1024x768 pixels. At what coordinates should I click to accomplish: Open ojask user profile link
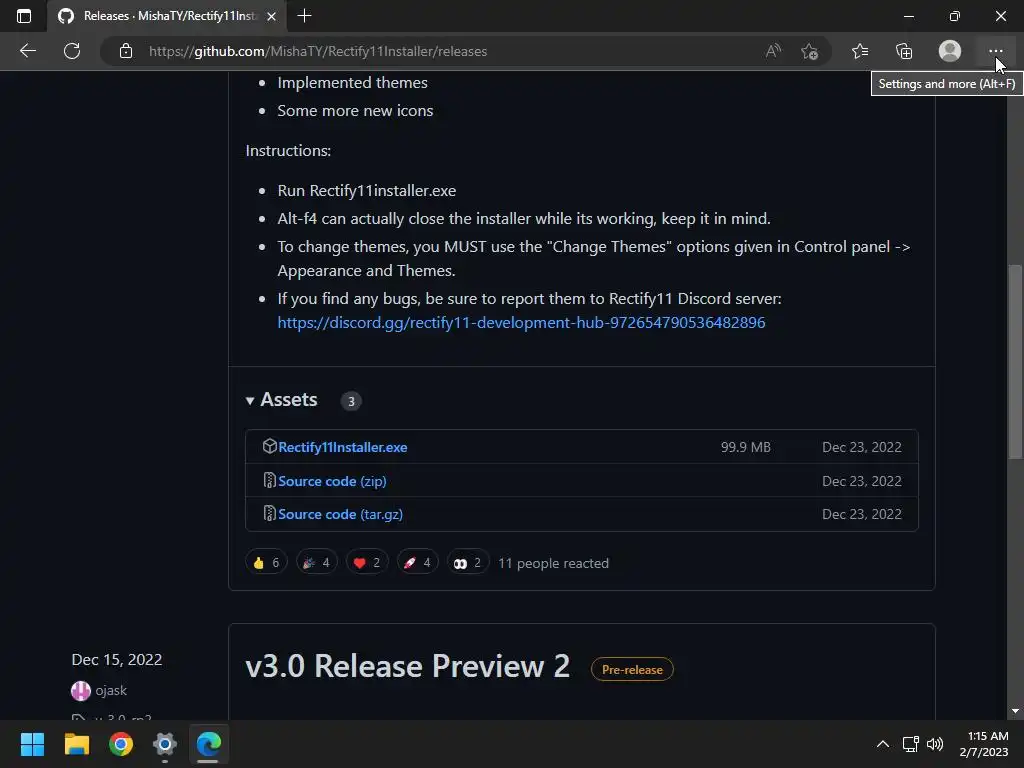click(111, 690)
